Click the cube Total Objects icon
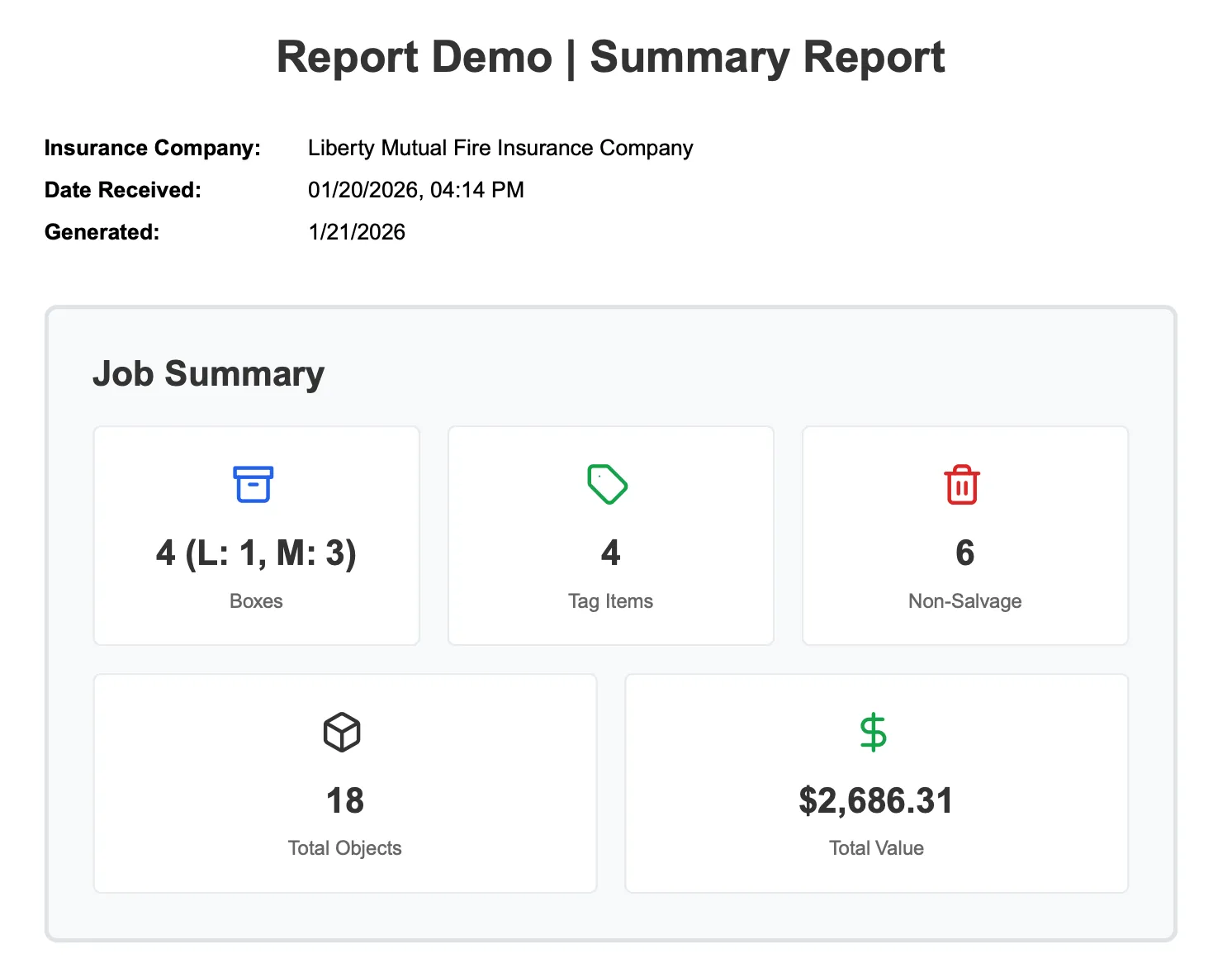The width and height of the screenshot is (1232, 968). [x=342, y=733]
